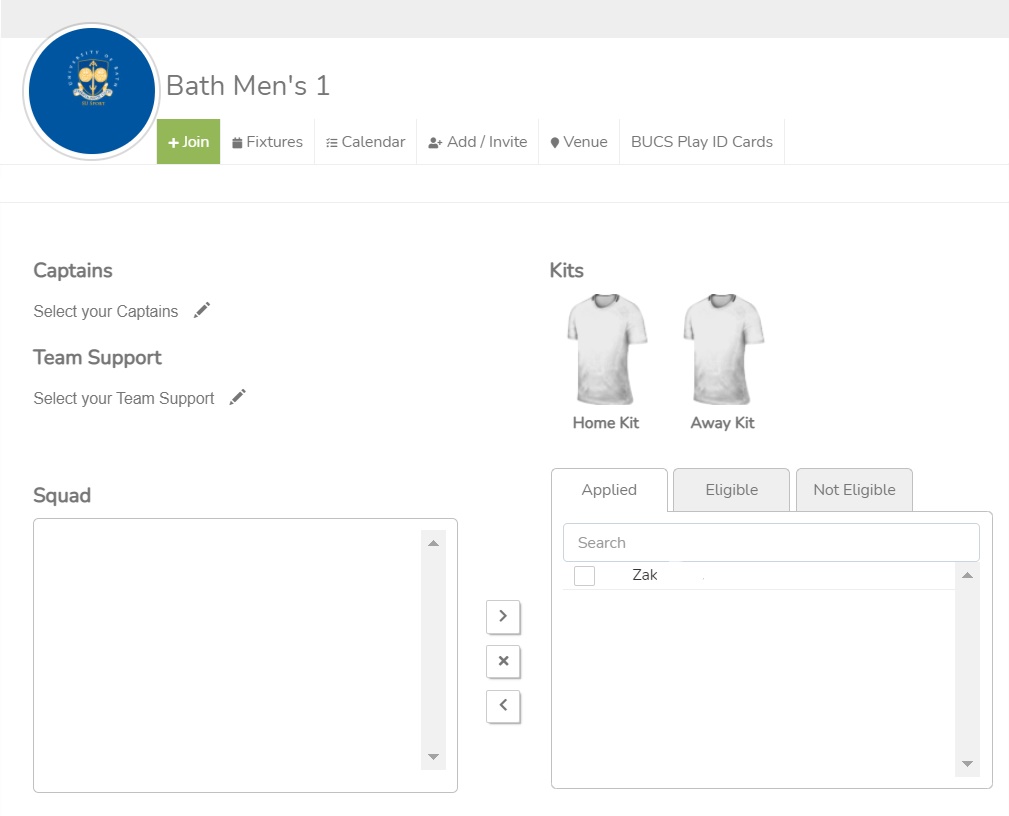Viewport: 1009px width, 816px height.
Task: Open the Applied tab
Action: [609, 490]
